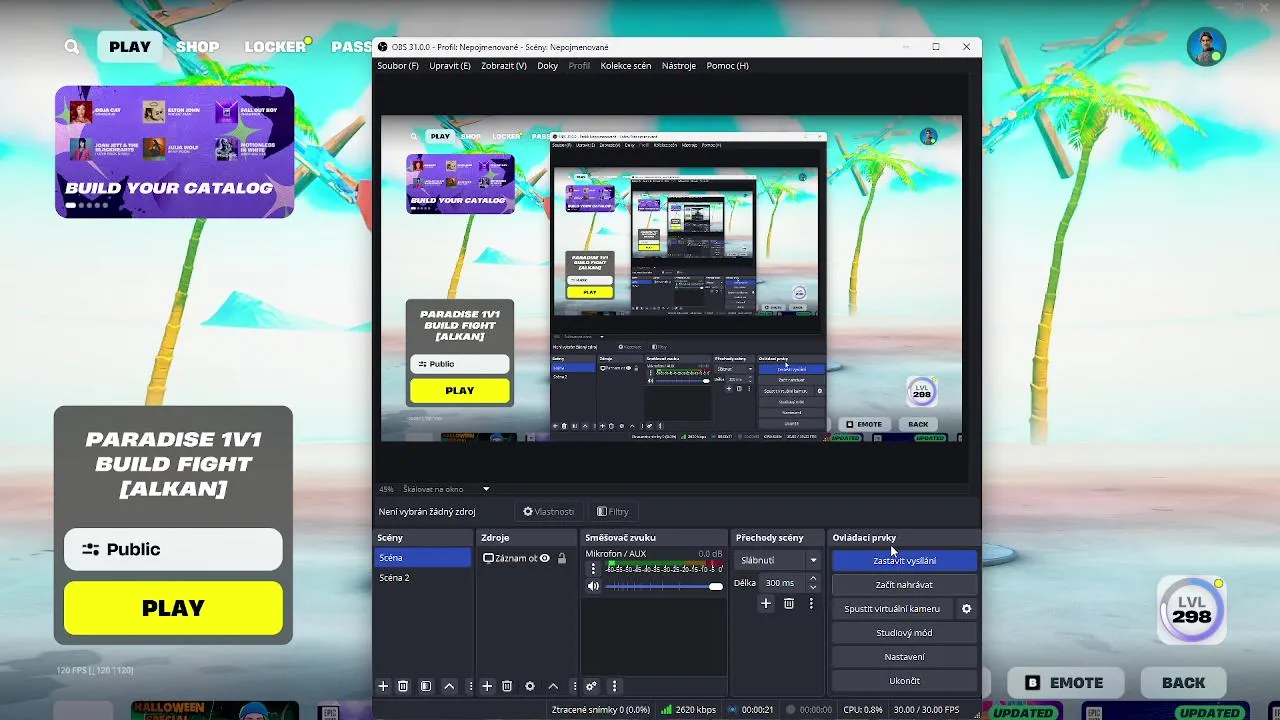Increase the Délka transition duration

point(812,578)
